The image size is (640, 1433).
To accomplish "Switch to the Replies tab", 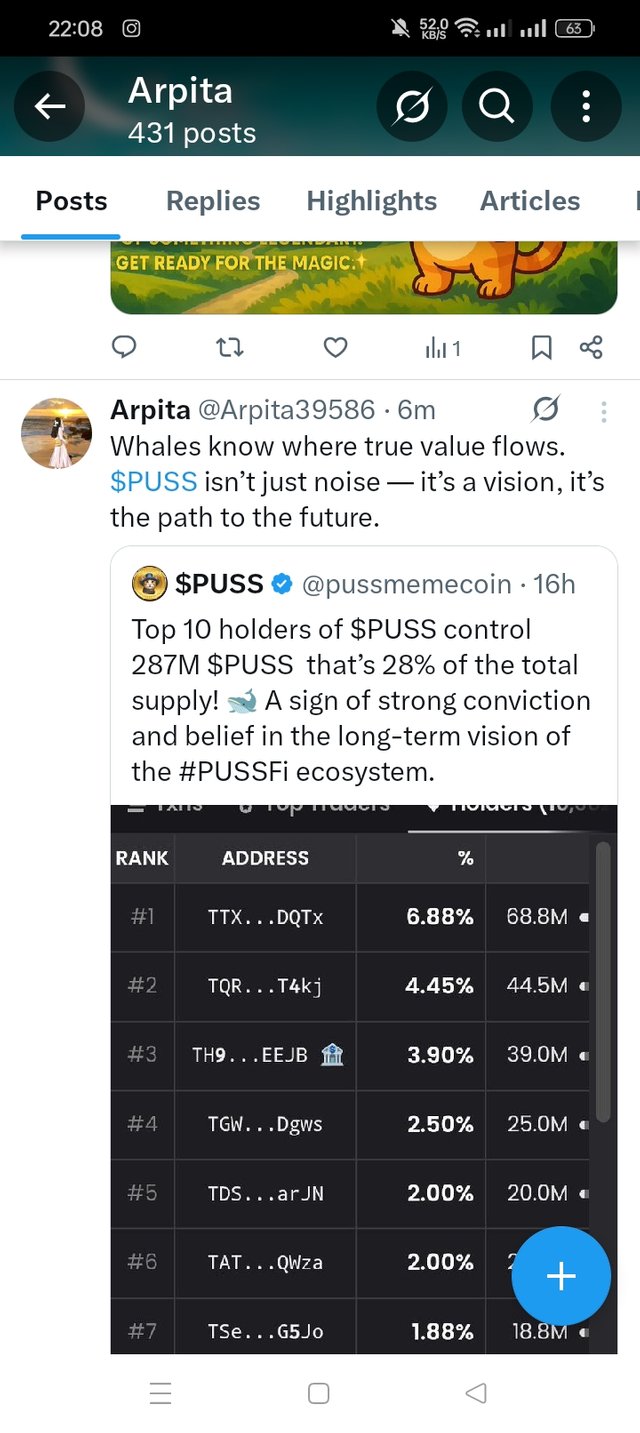I will pos(213,201).
